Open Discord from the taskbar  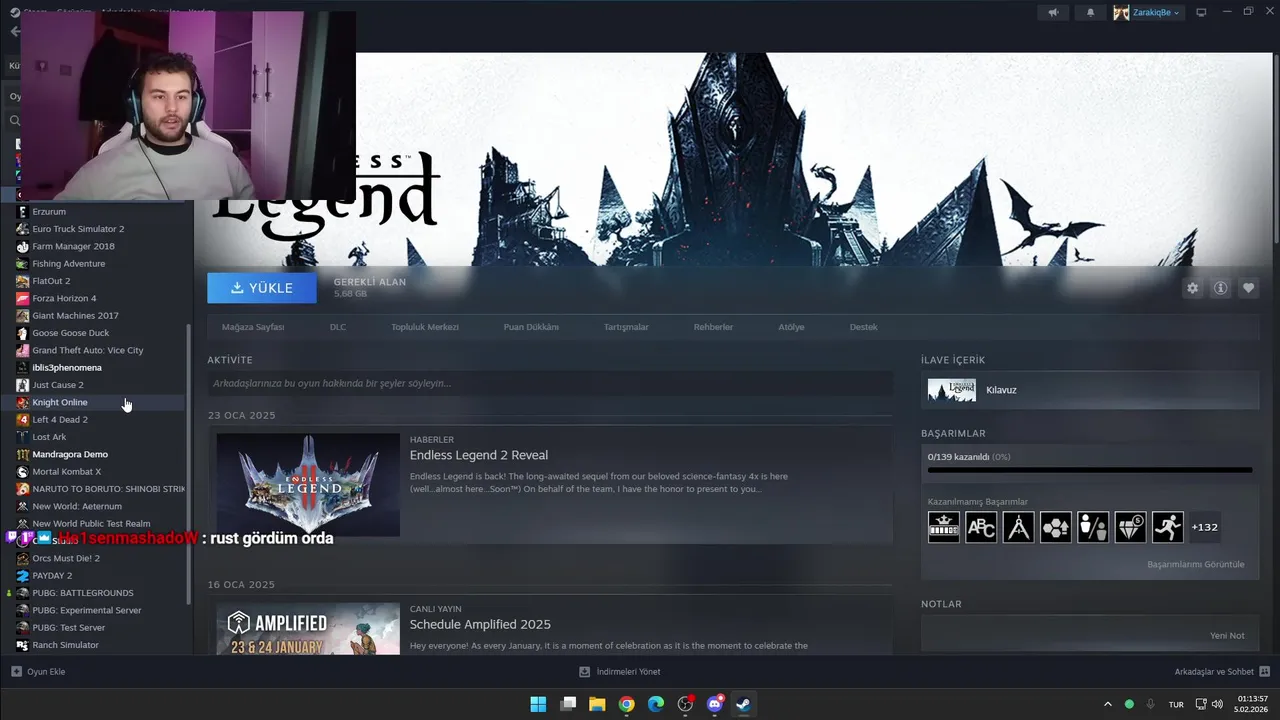click(715, 704)
